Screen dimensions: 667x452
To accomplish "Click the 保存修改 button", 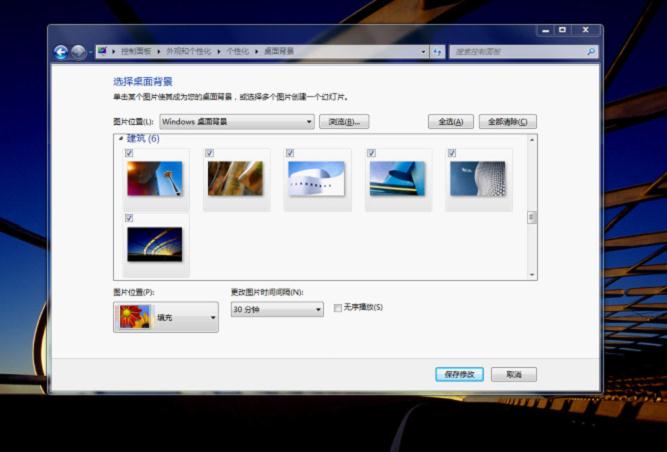I will [460, 374].
